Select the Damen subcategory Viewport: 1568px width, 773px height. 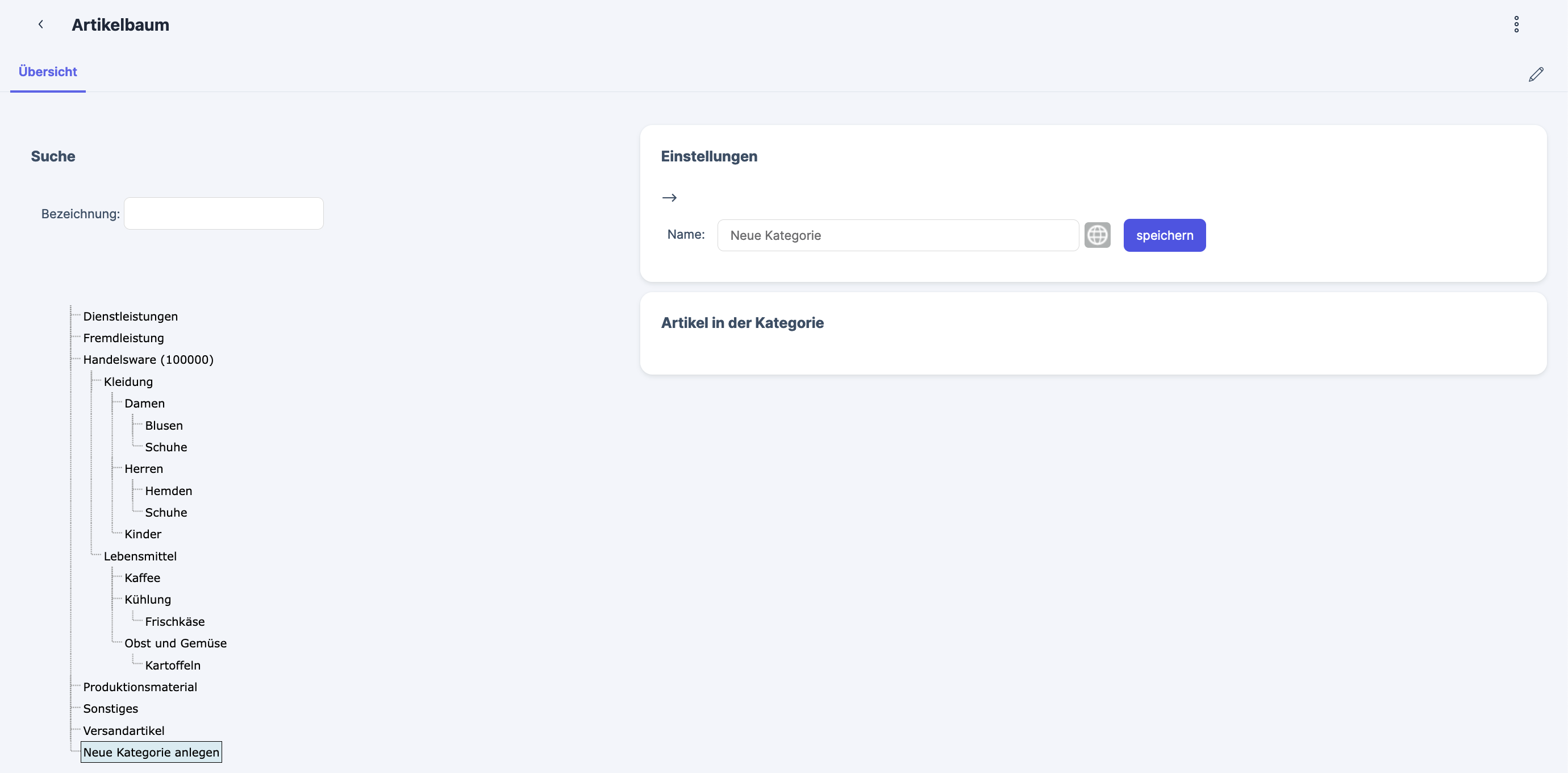tap(144, 403)
